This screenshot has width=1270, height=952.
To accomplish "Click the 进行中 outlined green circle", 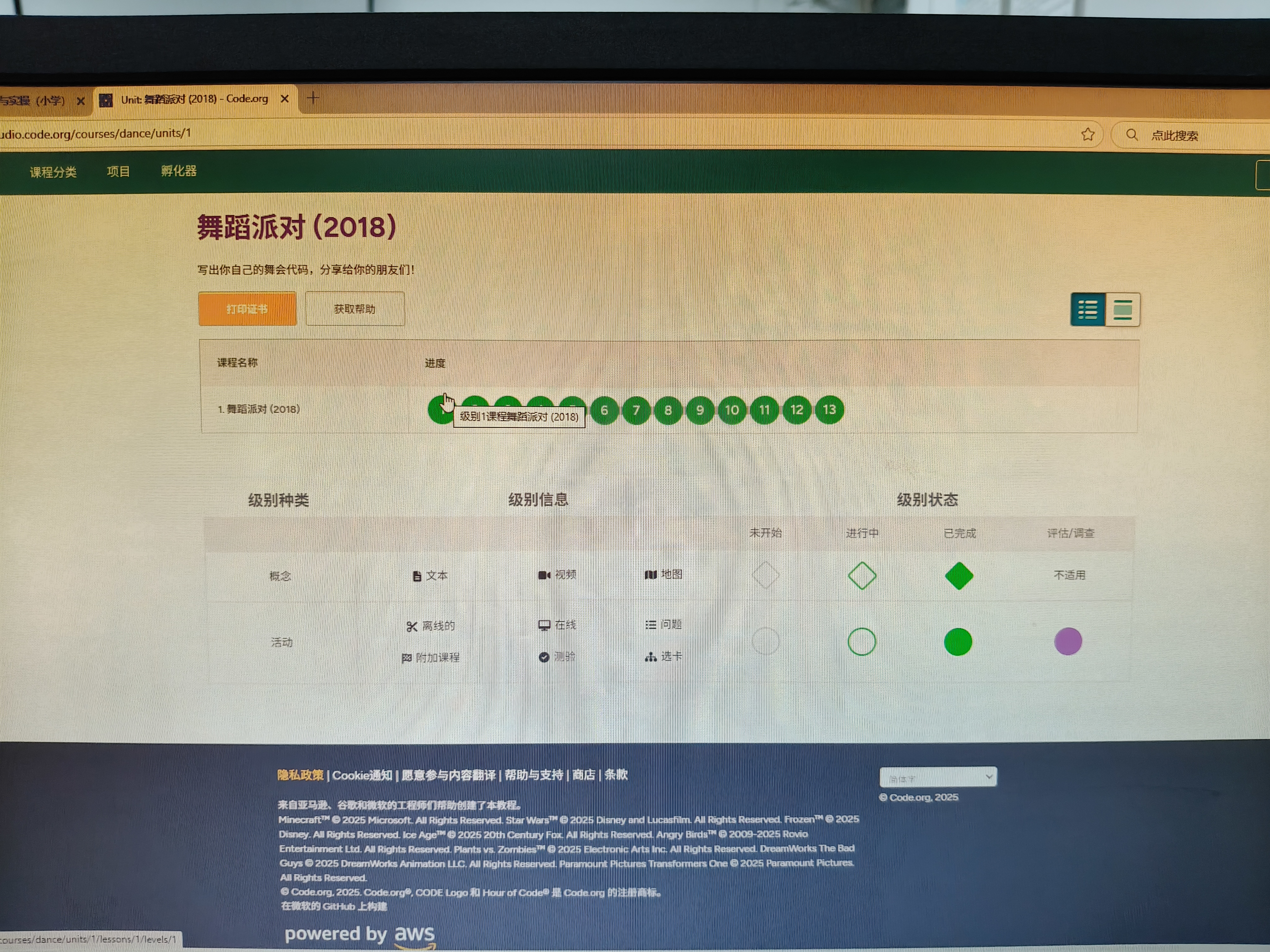I will [x=862, y=641].
